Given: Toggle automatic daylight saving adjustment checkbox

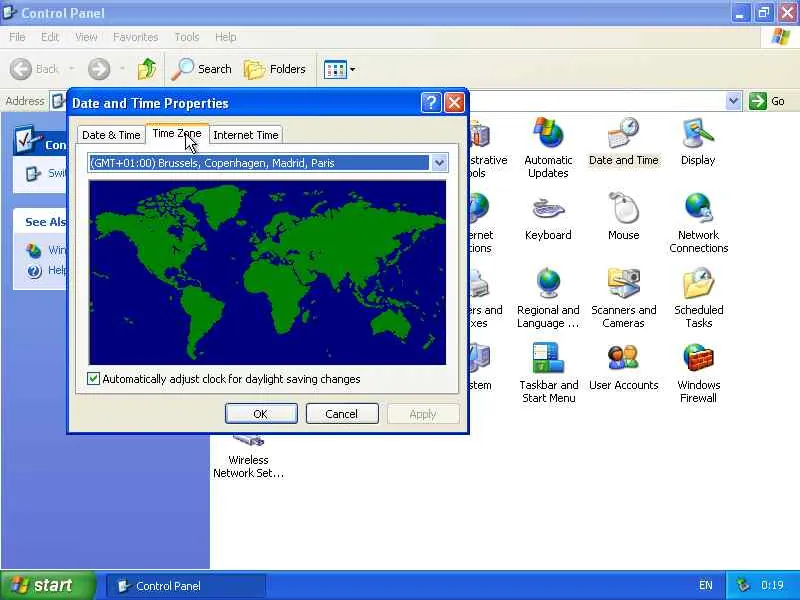Looking at the screenshot, I should tap(93, 379).
